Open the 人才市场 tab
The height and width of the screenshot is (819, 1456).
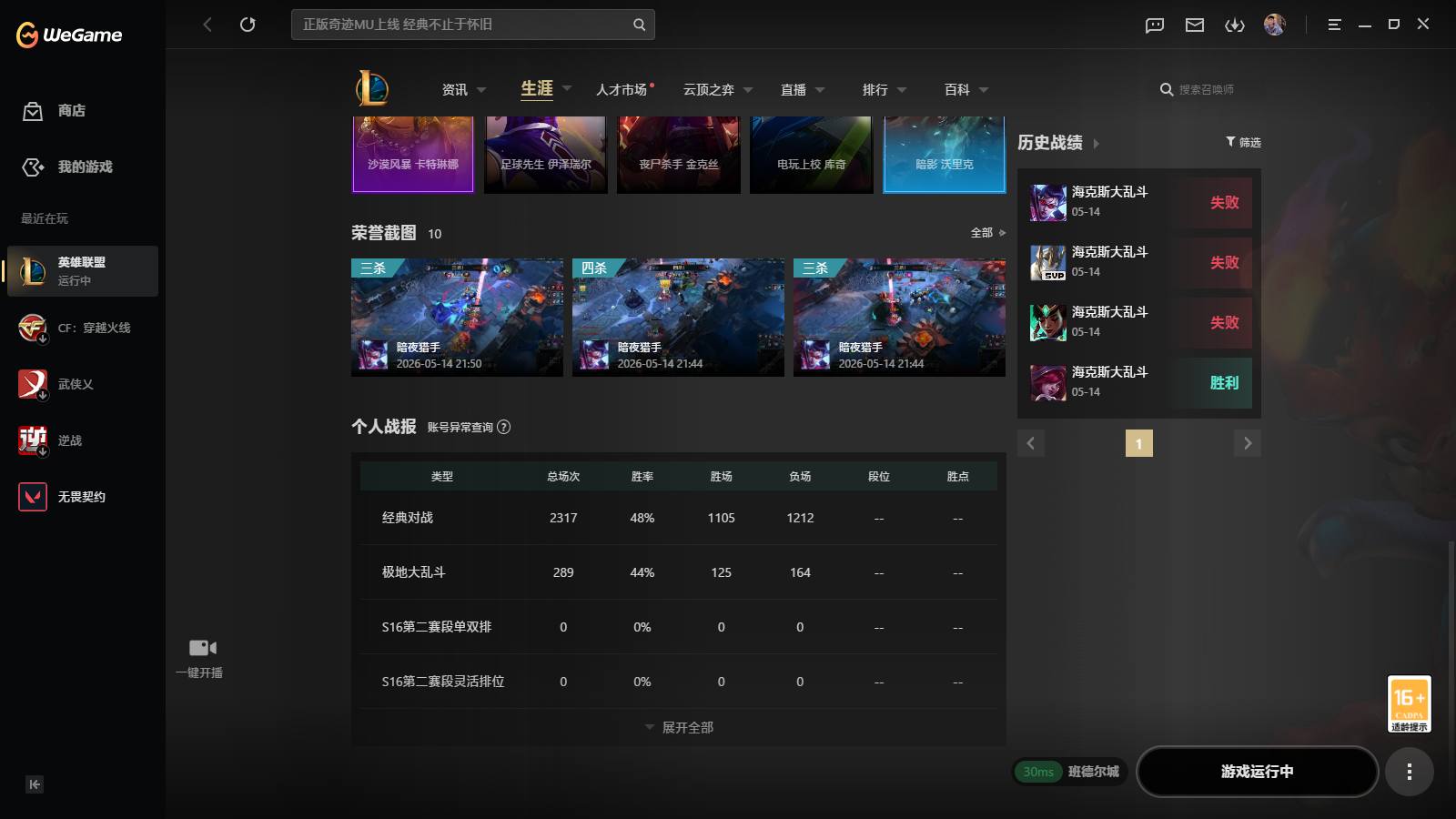tap(622, 89)
